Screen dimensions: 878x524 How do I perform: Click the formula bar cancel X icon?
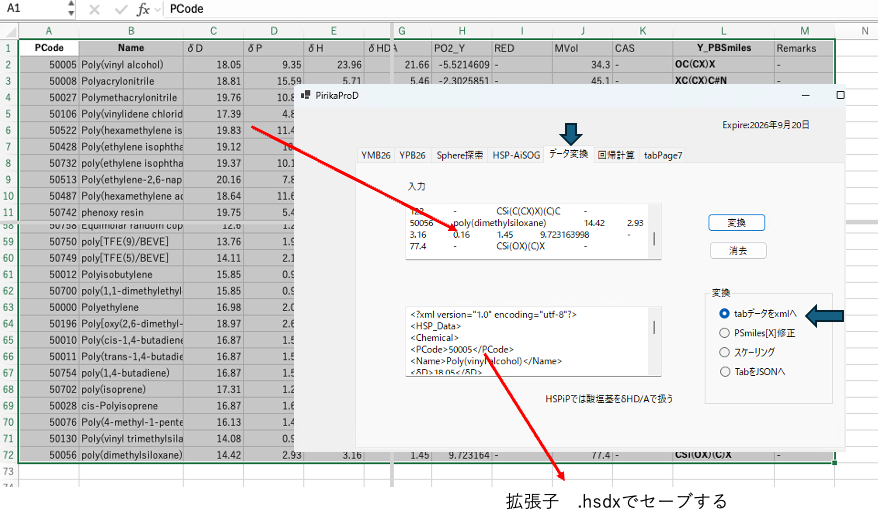pyautogui.click(x=93, y=9)
